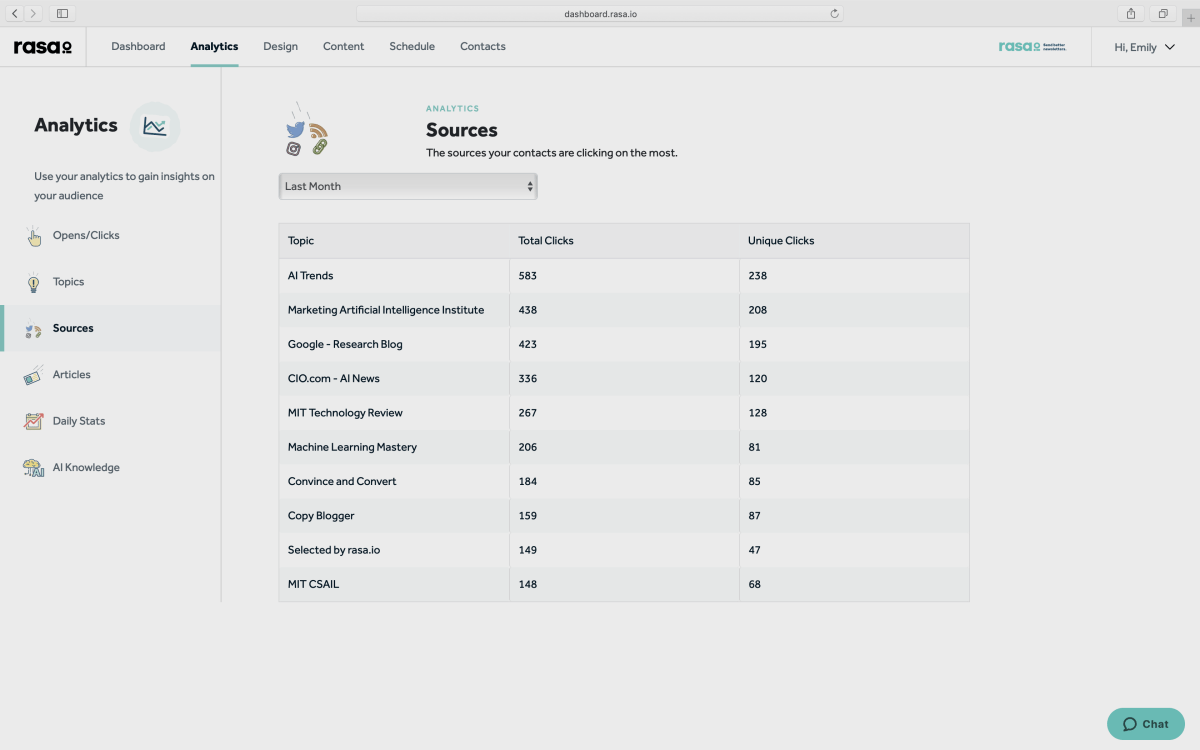This screenshot has height=750, width=1200.
Task: Click the Sources sidebar icon
Action: pyautogui.click(x=34, y=329)
